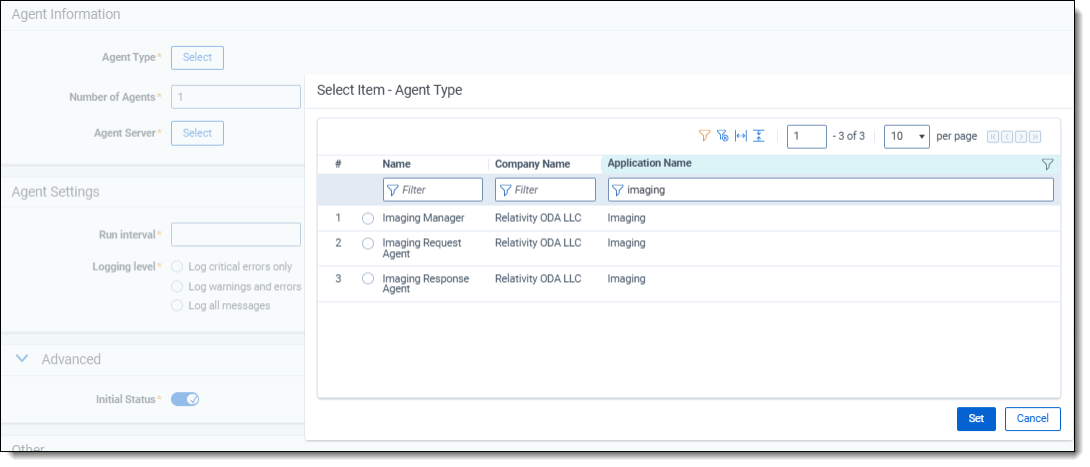Click the Cancel button
This screenshot has height=467, width=1090.
1032,419
